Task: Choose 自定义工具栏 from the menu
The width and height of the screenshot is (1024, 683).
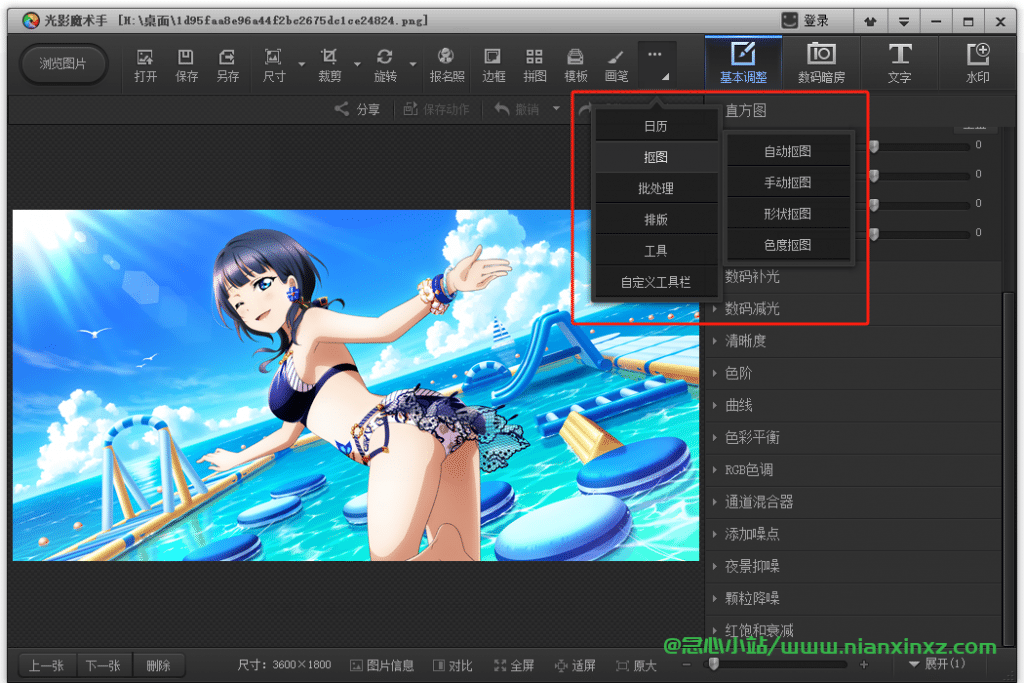Action: [656, 282]
